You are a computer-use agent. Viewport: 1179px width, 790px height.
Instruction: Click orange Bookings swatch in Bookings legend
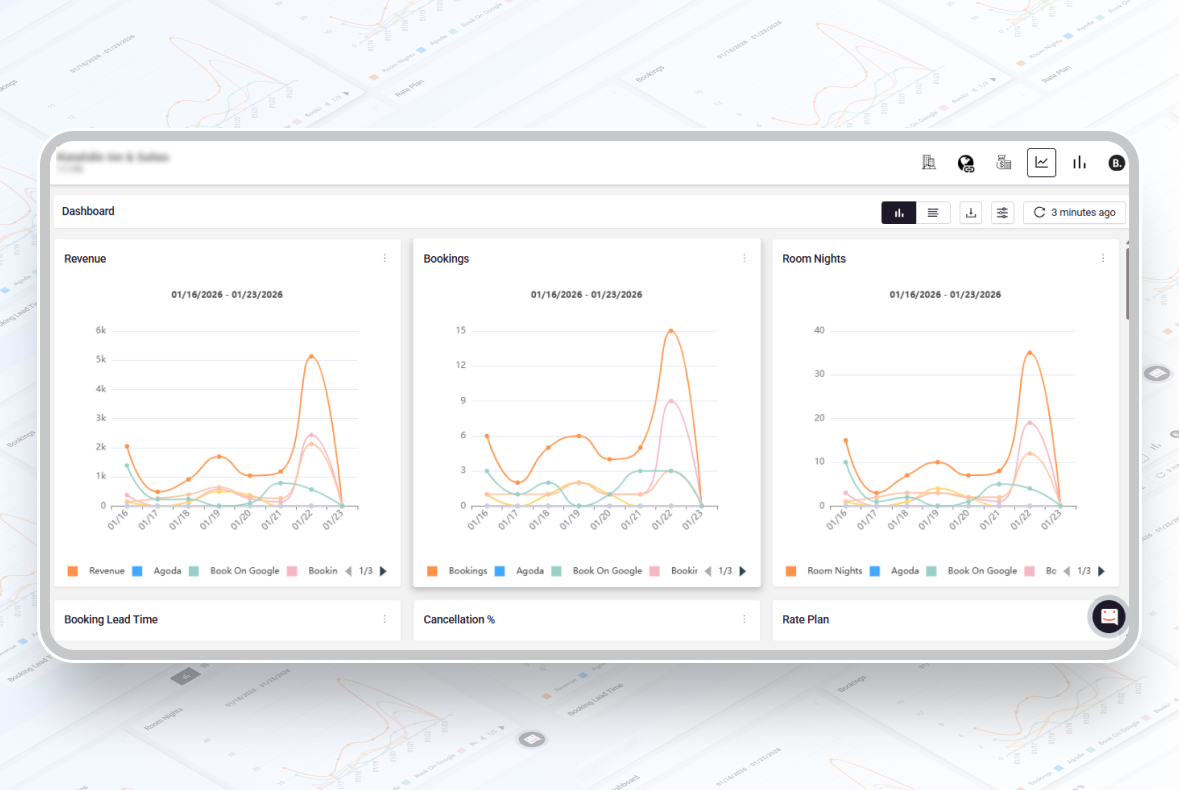tap(432, 571)
